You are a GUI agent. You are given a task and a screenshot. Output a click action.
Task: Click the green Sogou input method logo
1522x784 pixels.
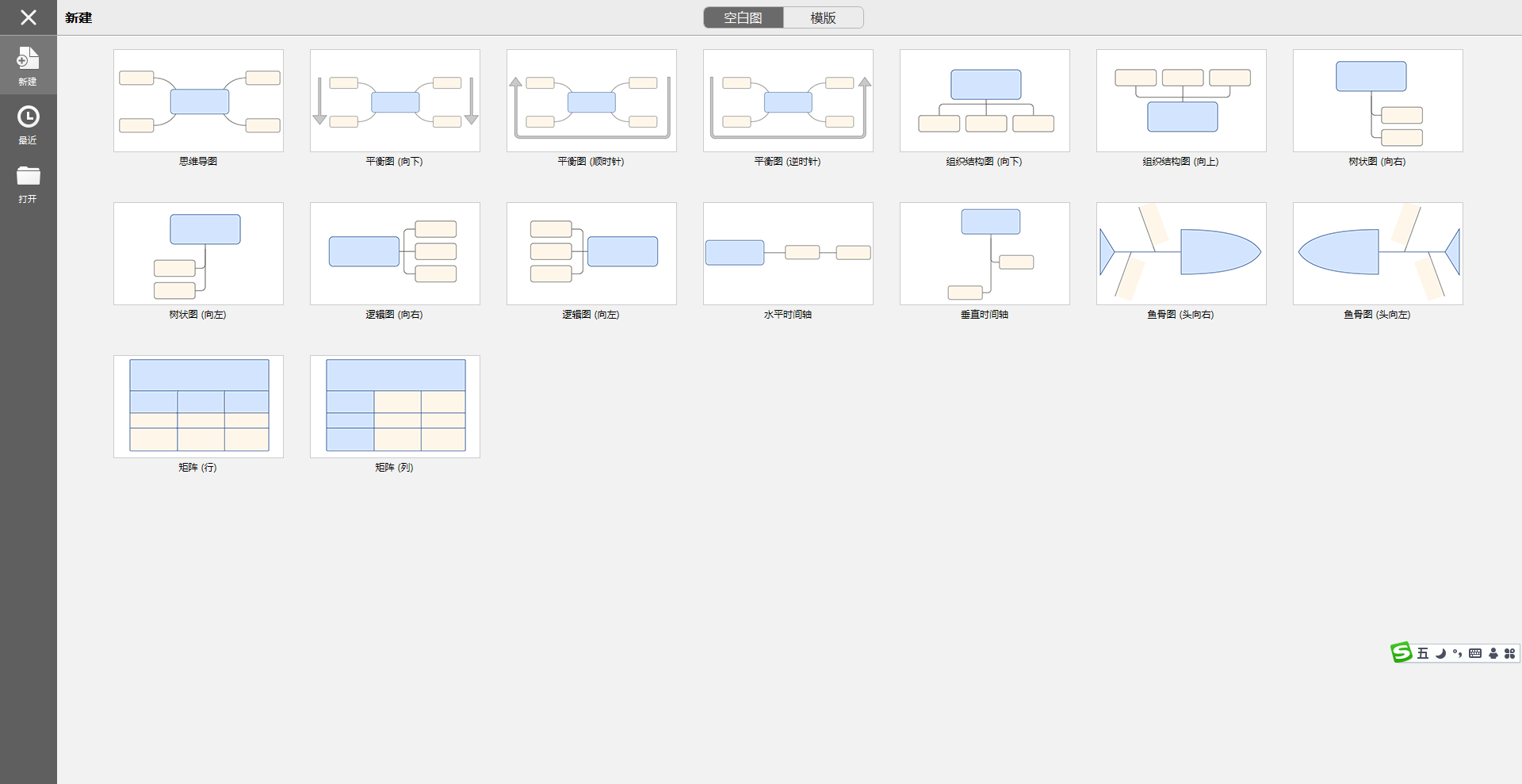(x=1402, y=652)
